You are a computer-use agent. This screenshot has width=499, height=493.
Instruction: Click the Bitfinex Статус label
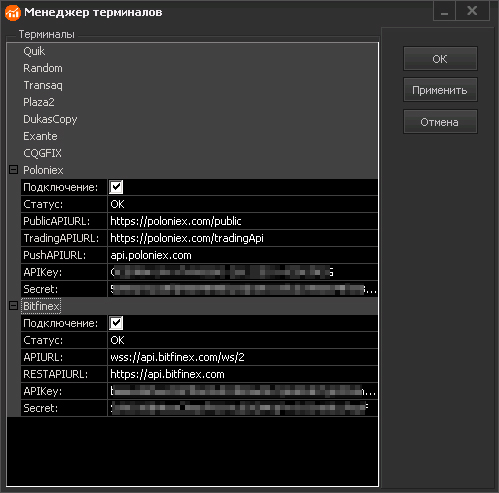pyautogui.click(x=43, y=340)
